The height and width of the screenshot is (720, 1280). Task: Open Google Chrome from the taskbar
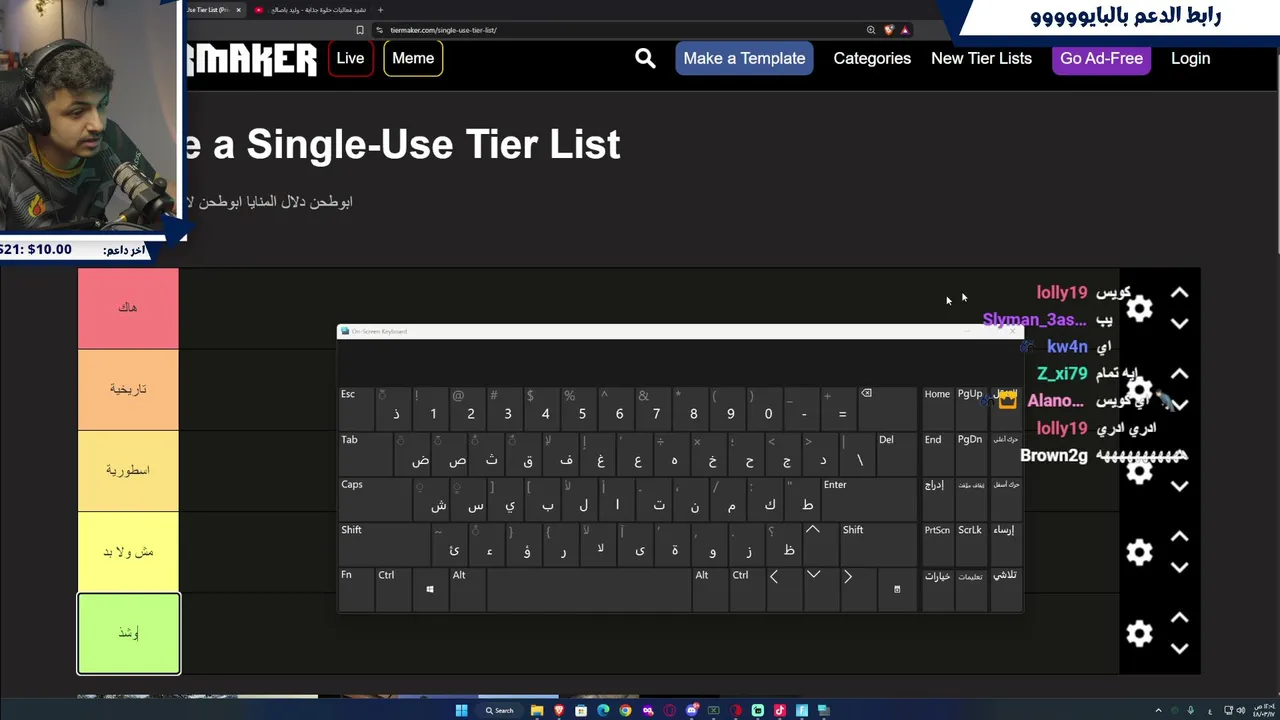[x=625, y=711]
